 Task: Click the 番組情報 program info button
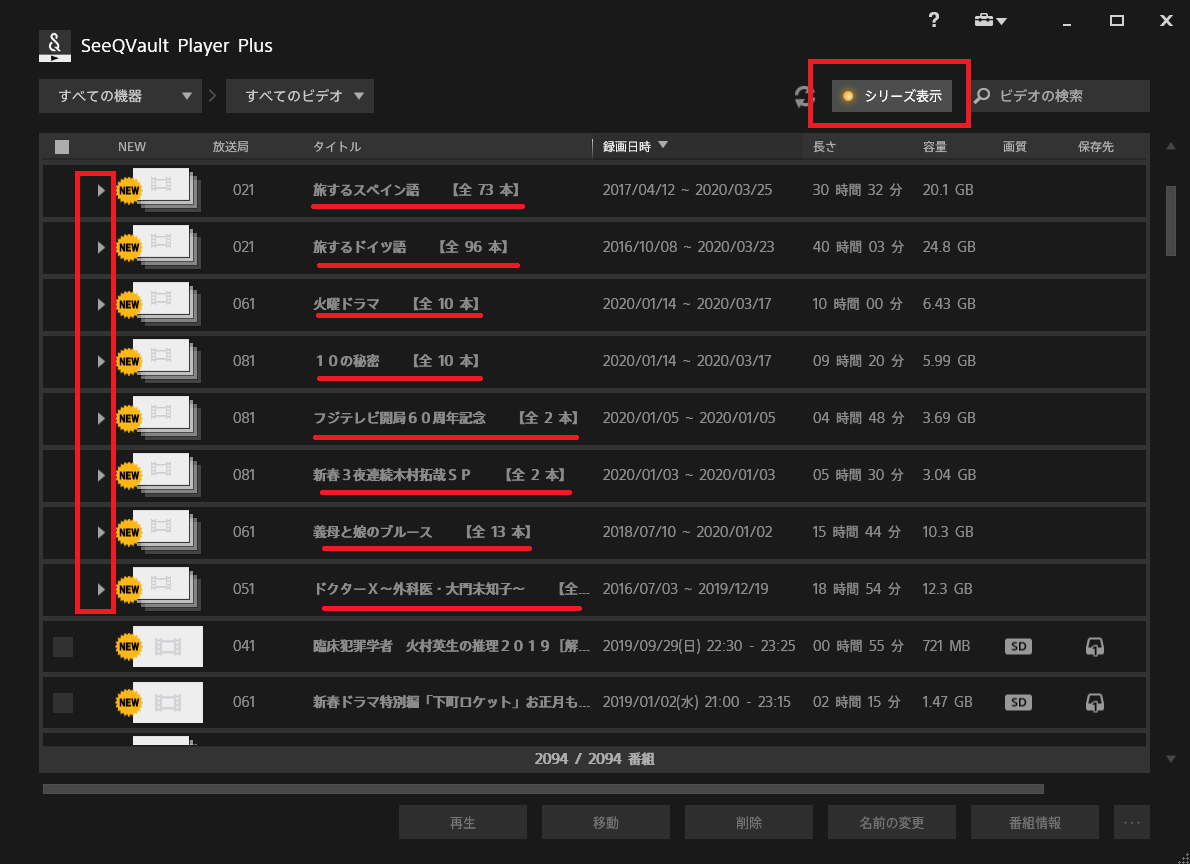point(1034,823)
